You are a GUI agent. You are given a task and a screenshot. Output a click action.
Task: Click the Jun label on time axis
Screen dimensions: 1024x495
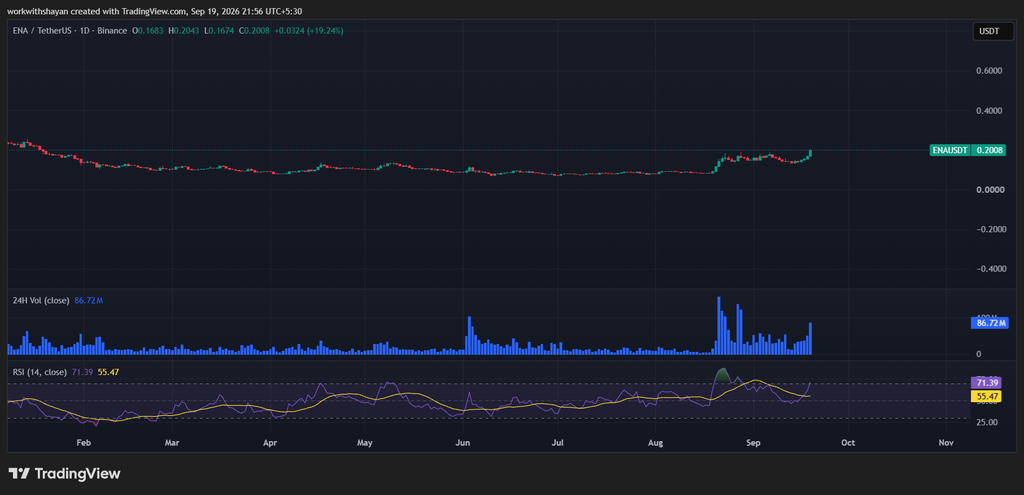[463, 443]
